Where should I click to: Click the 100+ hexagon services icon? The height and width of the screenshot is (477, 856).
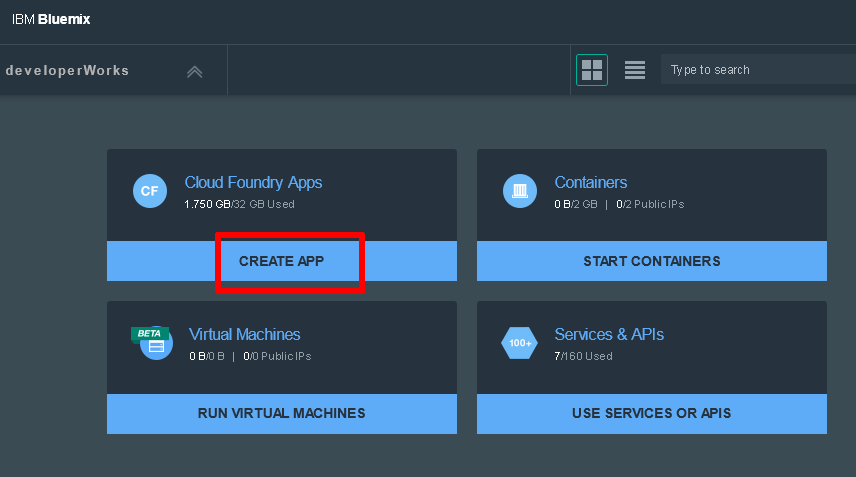click(x=519, y=343)
